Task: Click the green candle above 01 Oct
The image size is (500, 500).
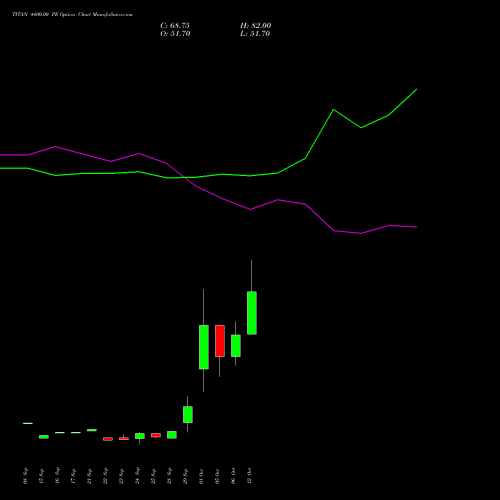Action: click(204, 347)
